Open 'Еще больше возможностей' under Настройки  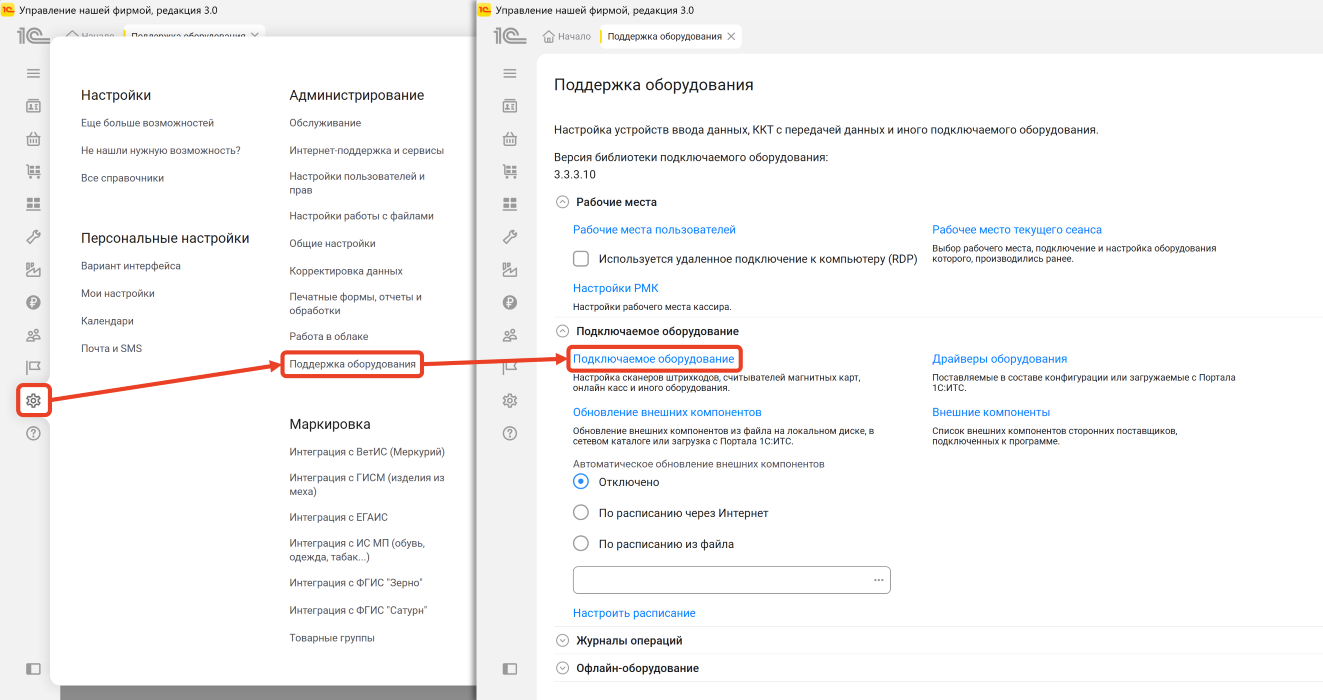147,123
